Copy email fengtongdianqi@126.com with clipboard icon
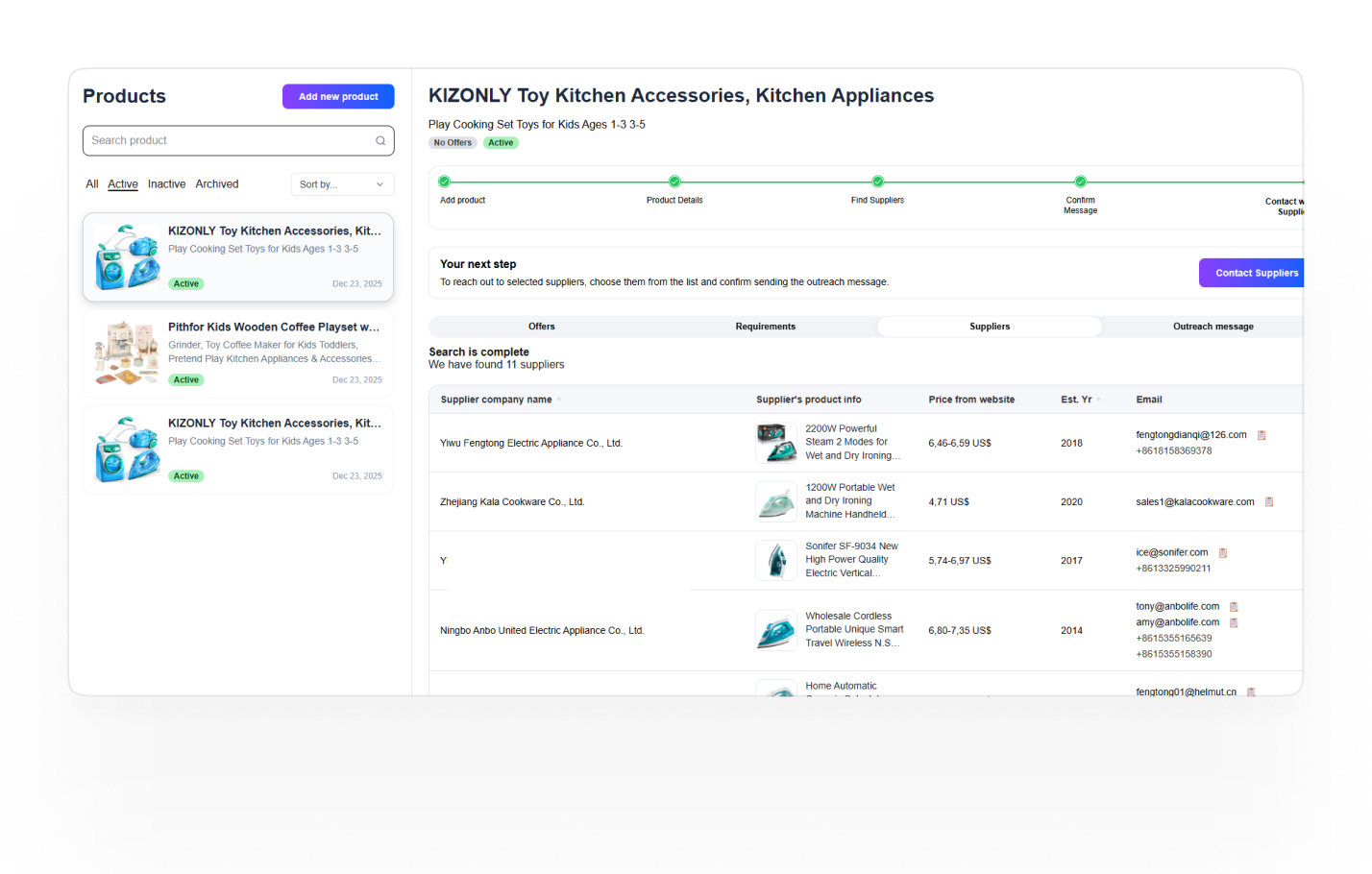The image size is (1372, 874). (1262, 435)
